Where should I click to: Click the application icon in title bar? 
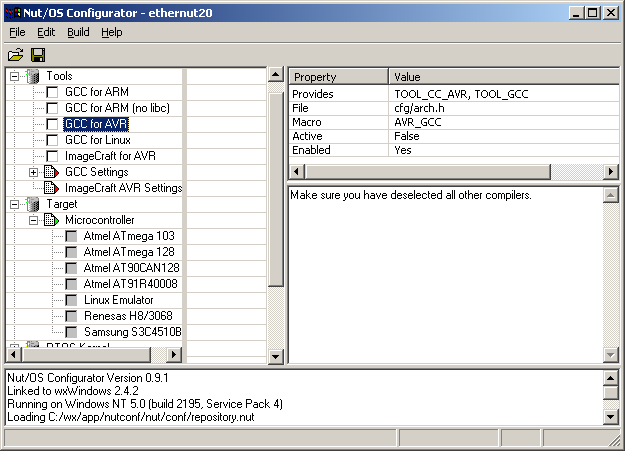click(13, 13)
